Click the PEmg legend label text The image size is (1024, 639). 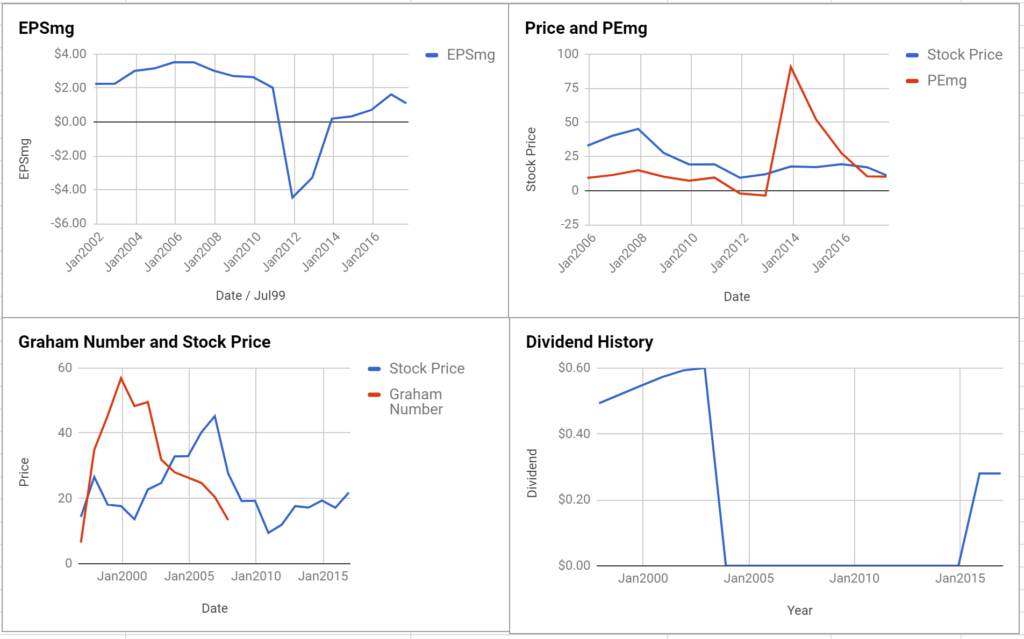(x=947, y=81)
